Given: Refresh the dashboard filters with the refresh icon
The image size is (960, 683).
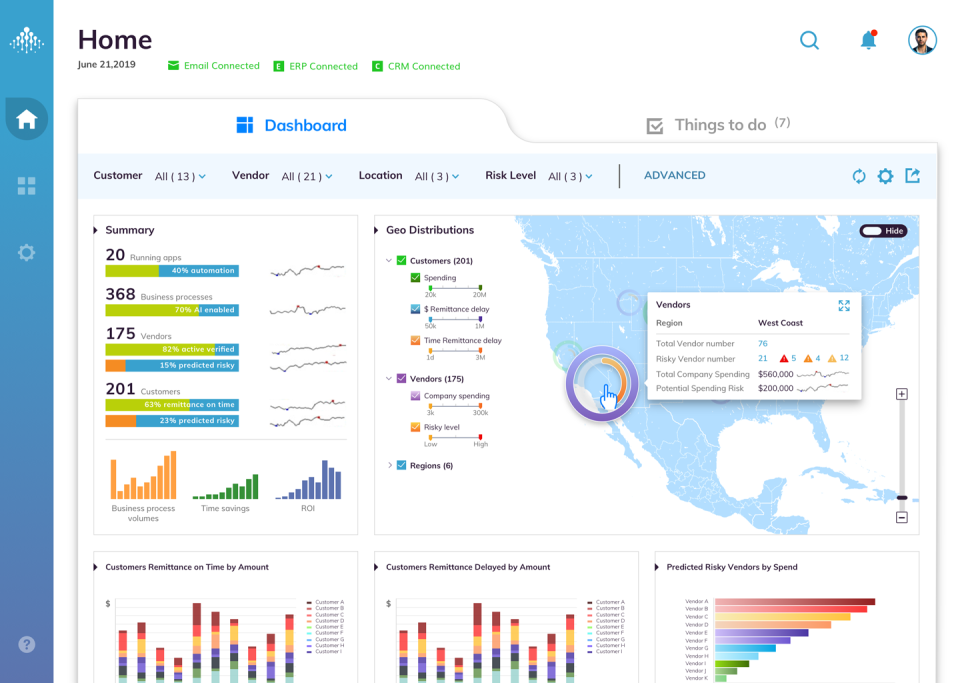Looking at the screenshot, I should pyautogui.click(x=859, y=175).
